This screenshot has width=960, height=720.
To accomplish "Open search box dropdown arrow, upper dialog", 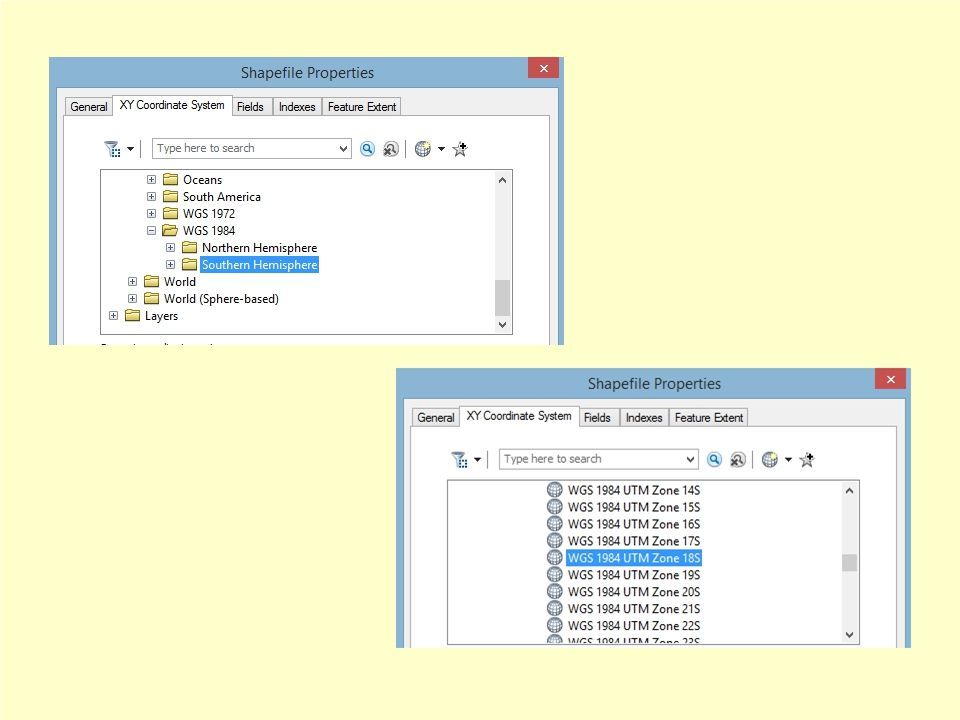I will pos(343,149).
